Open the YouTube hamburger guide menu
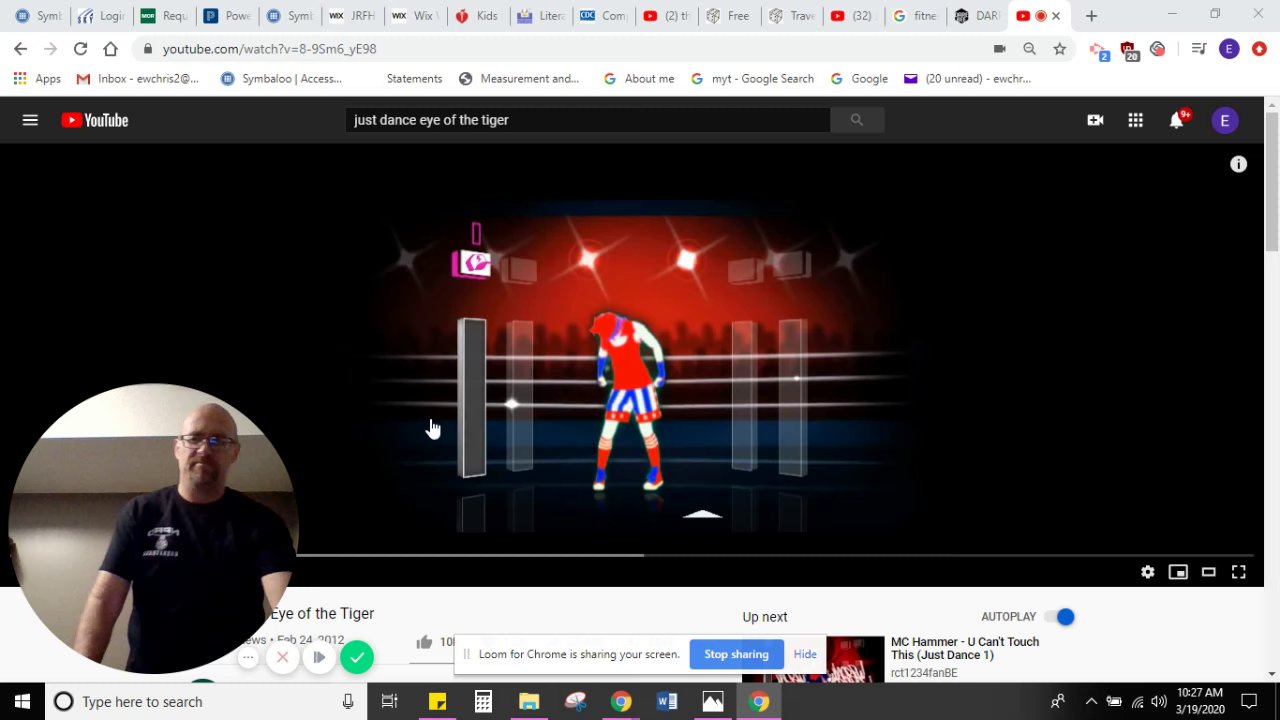Viewport: 1280px width, 720px height. coord(30,120)
